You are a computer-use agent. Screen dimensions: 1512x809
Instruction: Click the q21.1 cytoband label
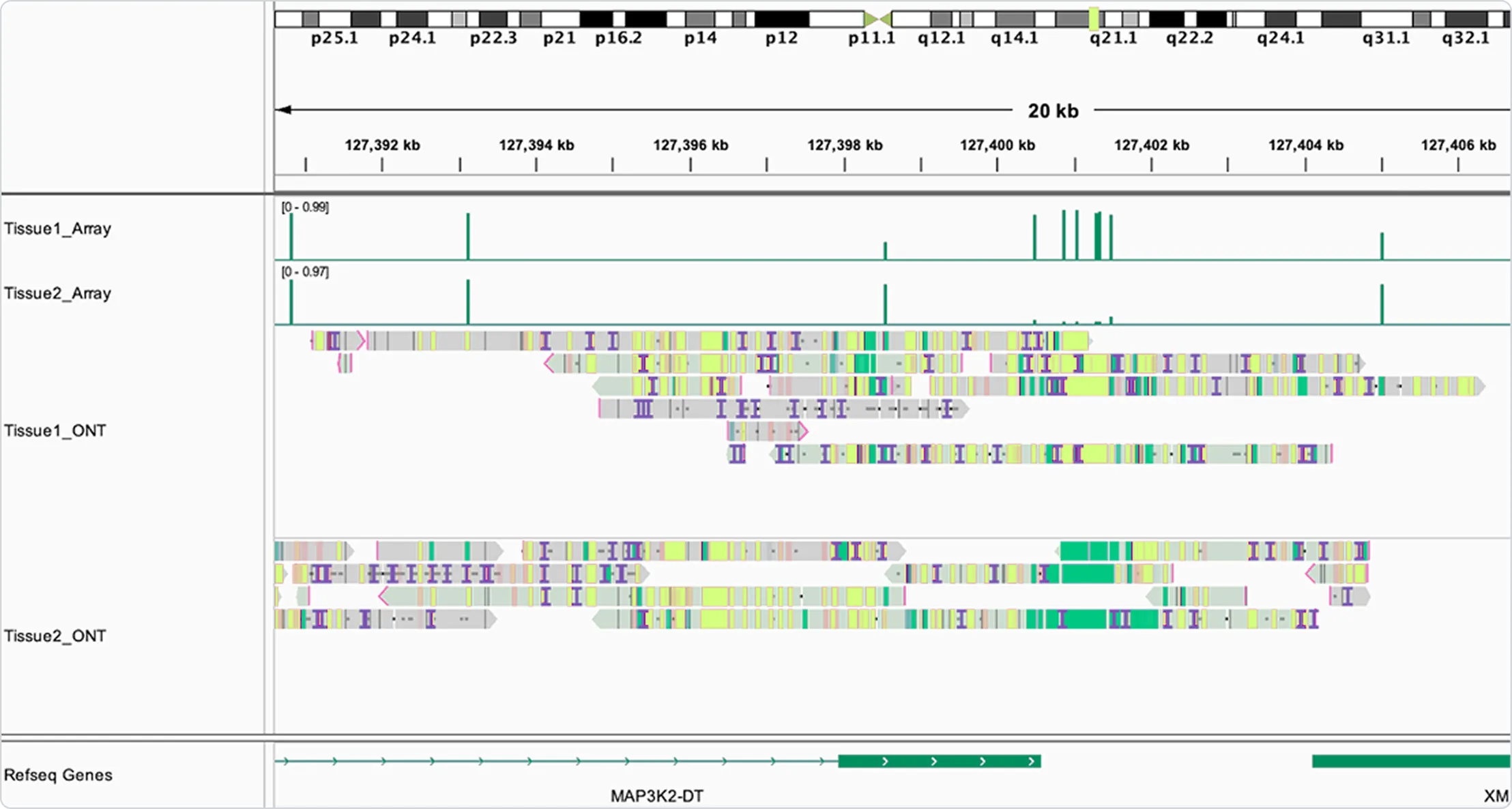click(1114, 38)
